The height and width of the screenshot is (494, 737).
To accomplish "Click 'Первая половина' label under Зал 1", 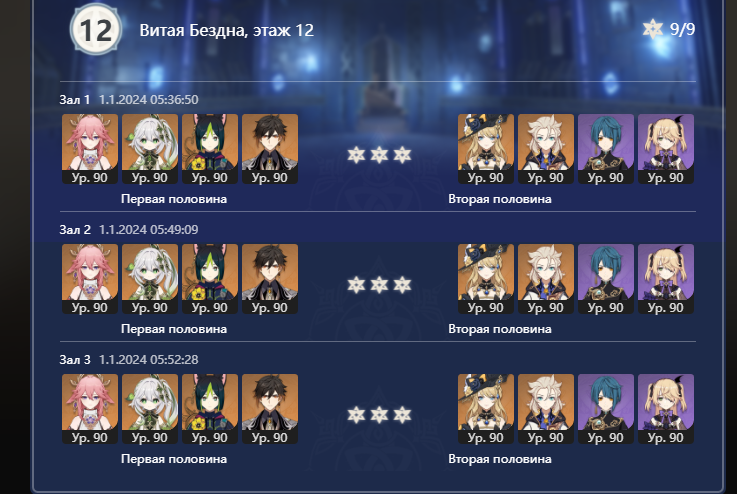I will [x=174, y=199].
